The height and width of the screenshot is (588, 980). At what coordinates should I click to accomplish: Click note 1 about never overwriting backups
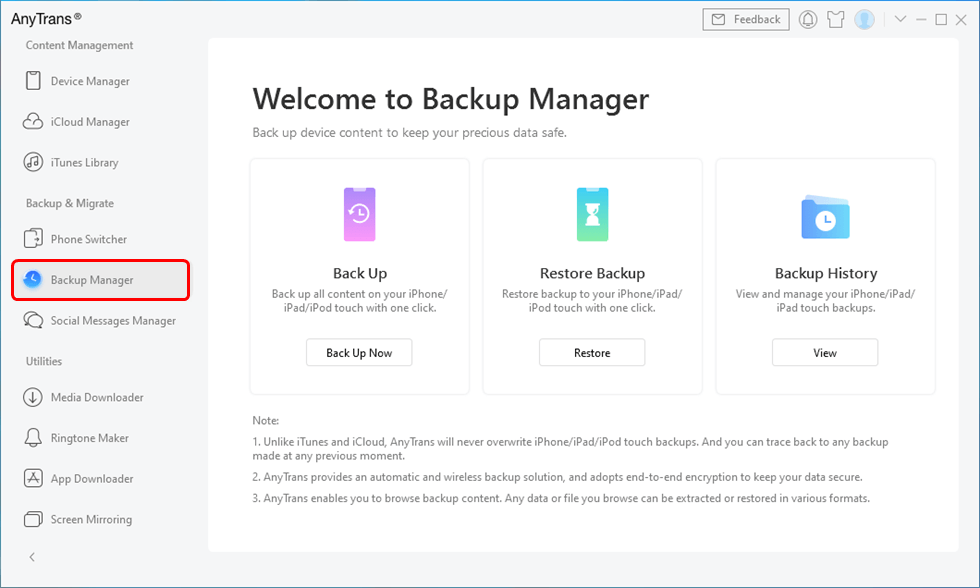571,449
